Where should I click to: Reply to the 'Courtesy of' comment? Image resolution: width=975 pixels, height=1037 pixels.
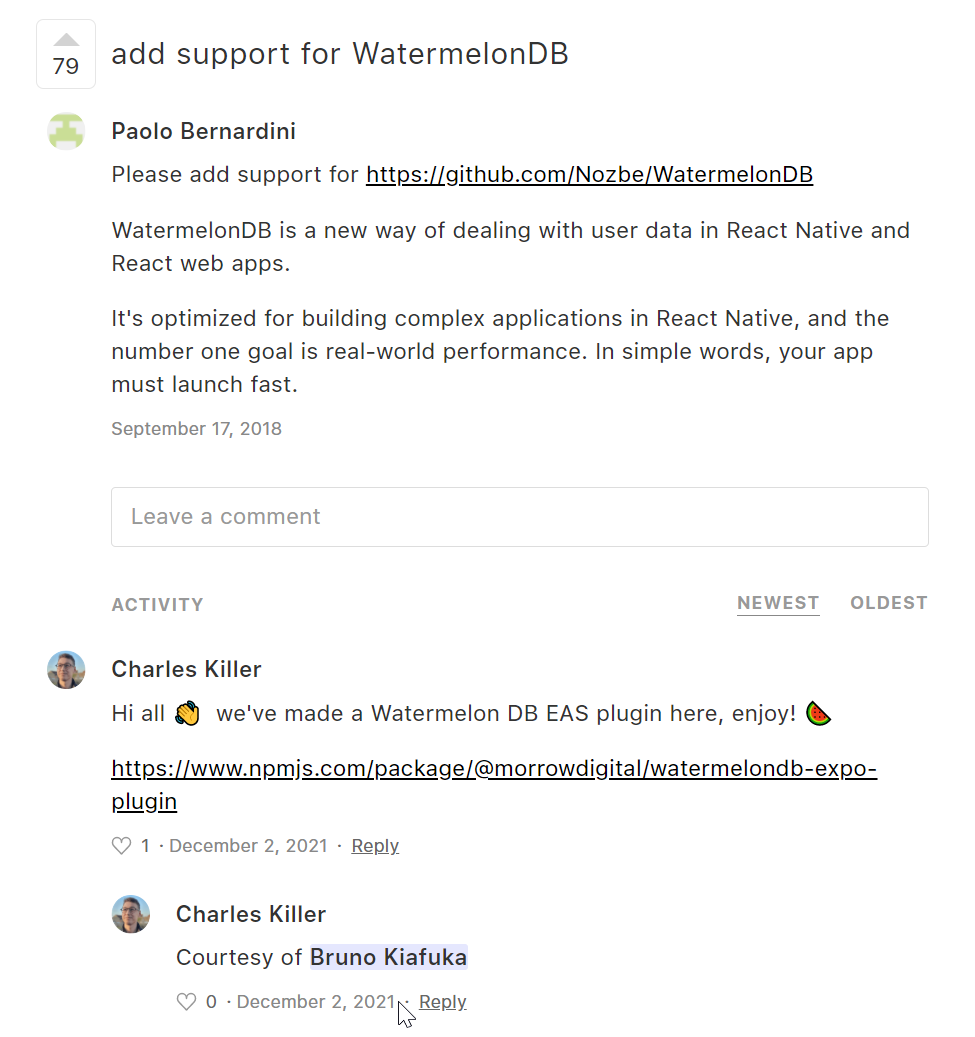[443, 1002]
